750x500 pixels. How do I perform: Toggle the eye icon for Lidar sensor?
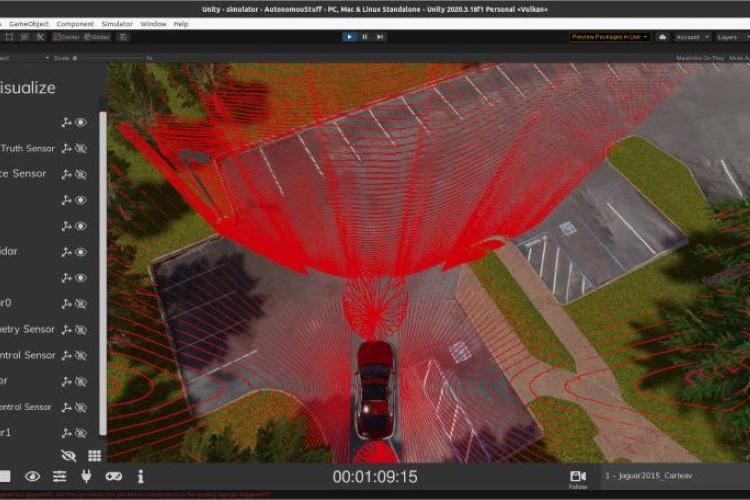[82, 252]
